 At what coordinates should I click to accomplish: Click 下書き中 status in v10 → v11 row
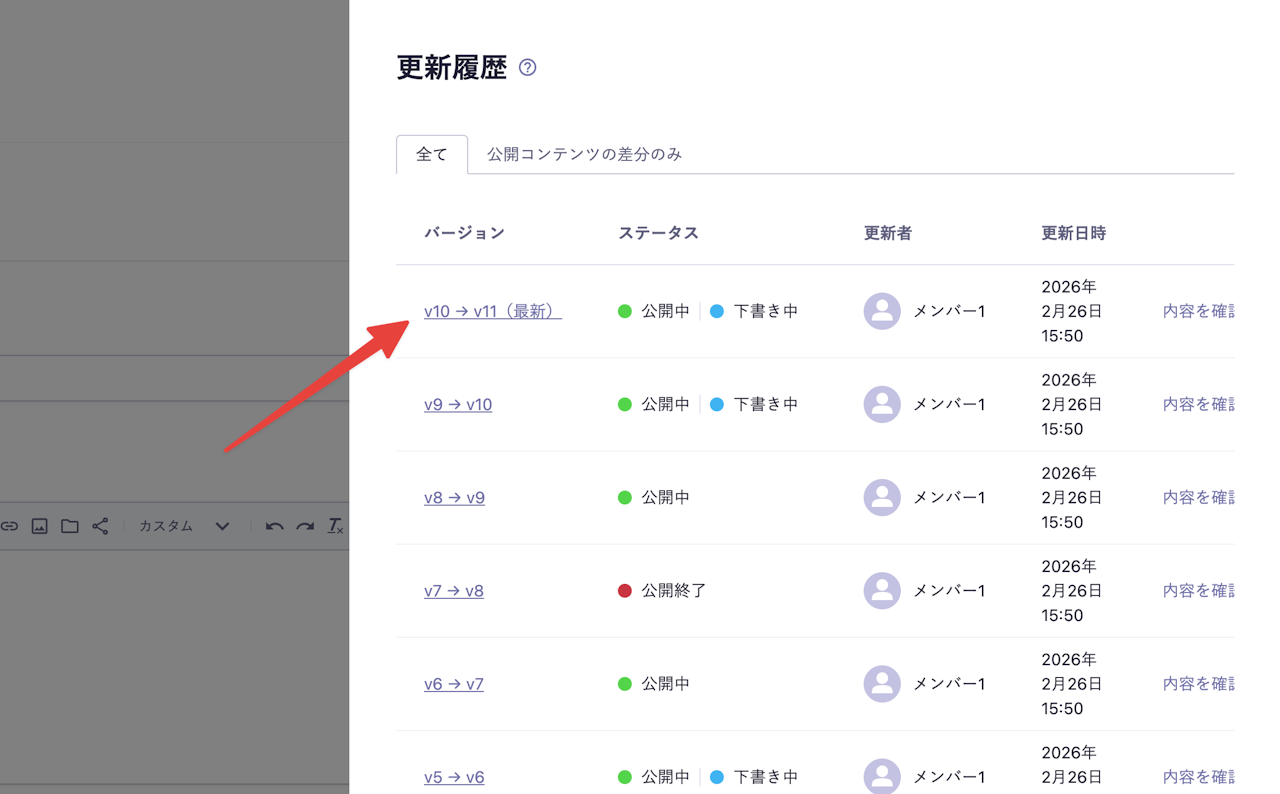point(754,311)
